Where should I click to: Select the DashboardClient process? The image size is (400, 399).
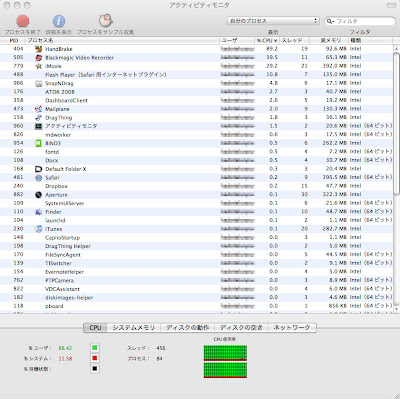click(x=196, y=100)
